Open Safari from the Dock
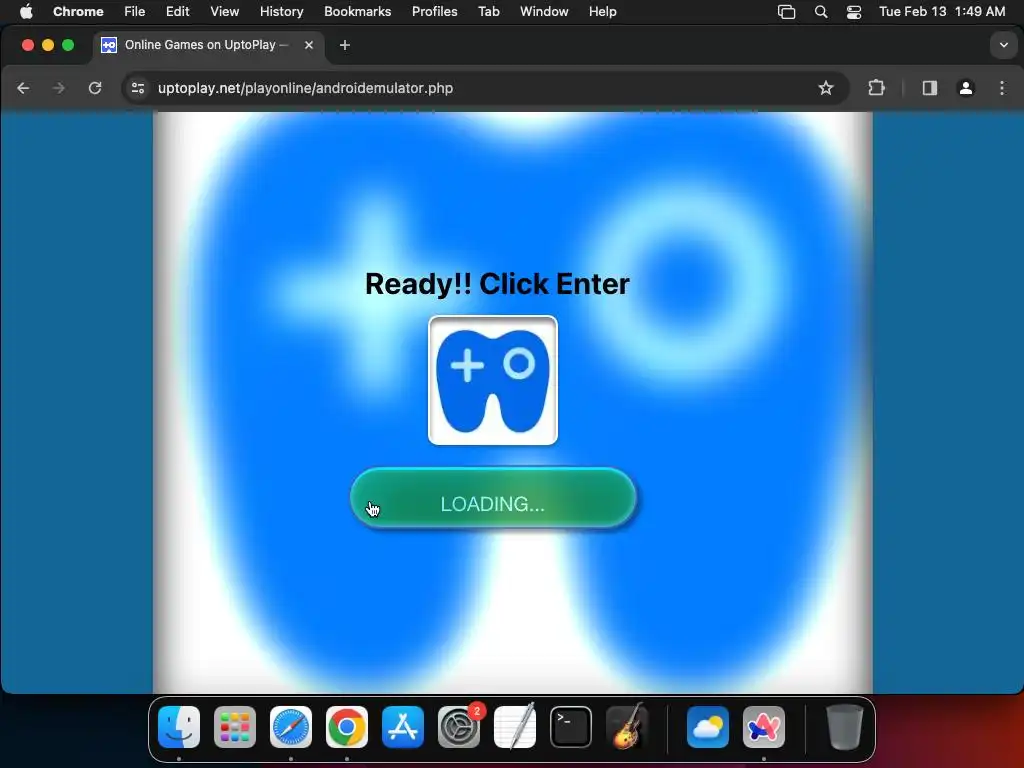This screenshot has height=768, width=1024. pos(291,727)
